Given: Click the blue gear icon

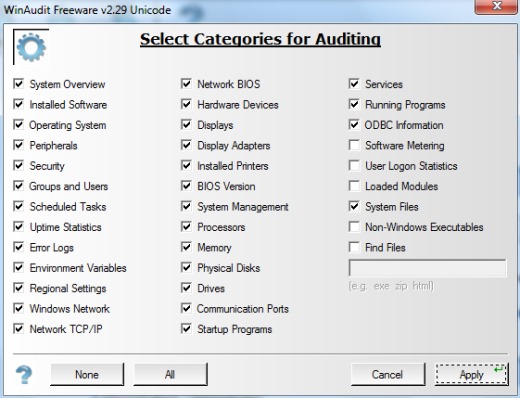Looking at the screenshot, I should coord(31,47).
